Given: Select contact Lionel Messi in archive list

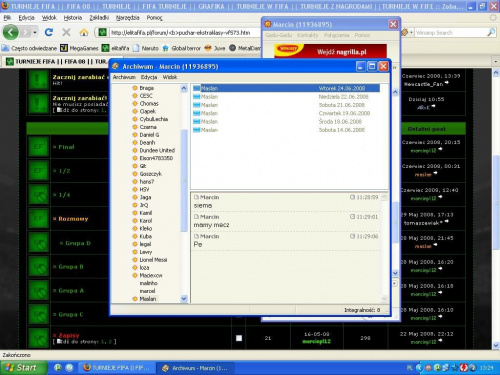Looking at the screenshot, I should (x=153, y=260).
